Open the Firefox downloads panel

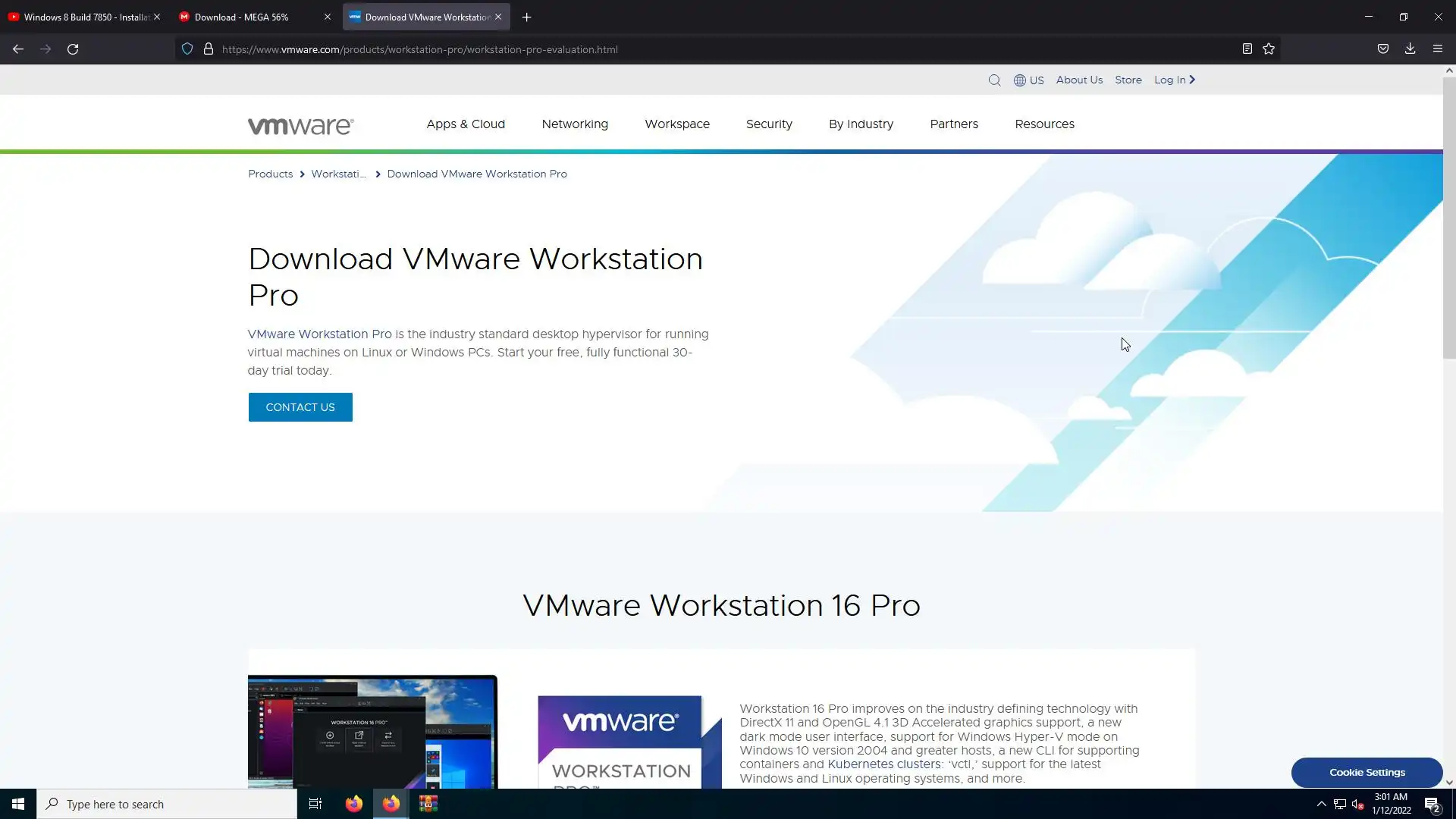click(x=1410, y=49)
